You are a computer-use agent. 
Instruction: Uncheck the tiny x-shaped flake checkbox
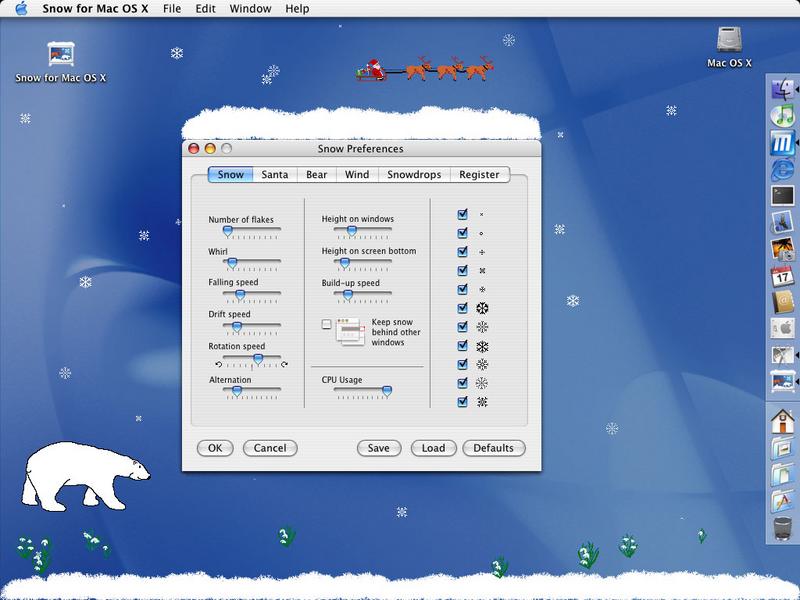[463, 214]
